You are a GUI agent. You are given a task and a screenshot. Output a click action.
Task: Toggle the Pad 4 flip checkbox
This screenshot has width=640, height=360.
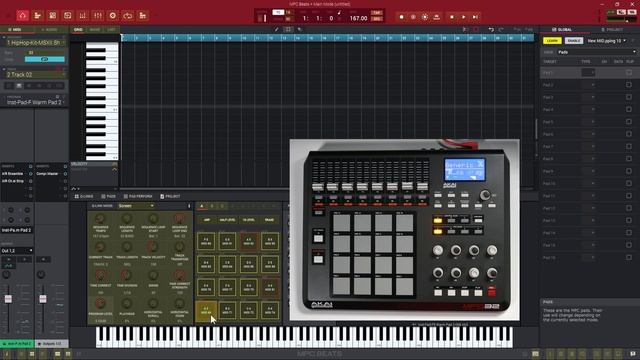tap(629, 109)
